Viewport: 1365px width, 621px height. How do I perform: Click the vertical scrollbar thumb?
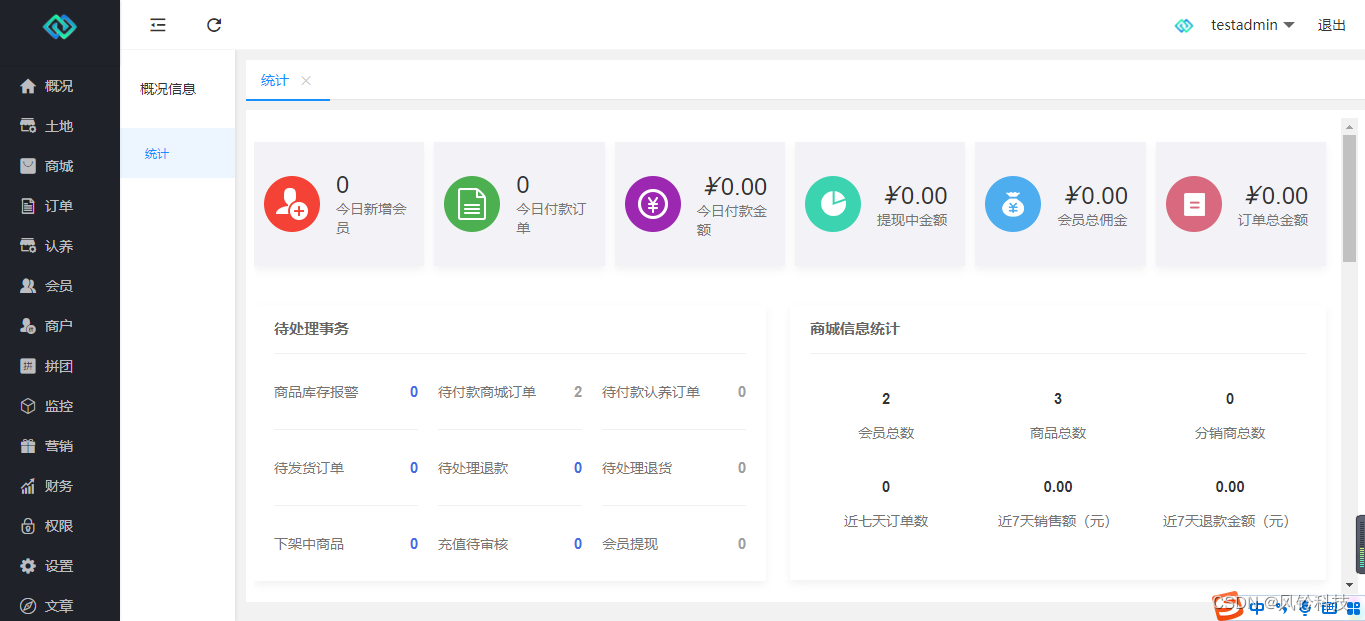tap(1349, 198)
